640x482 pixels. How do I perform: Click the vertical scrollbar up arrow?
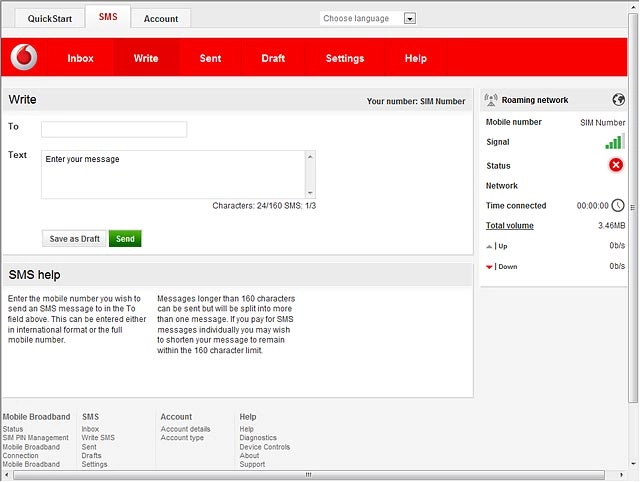pos(633,7)
